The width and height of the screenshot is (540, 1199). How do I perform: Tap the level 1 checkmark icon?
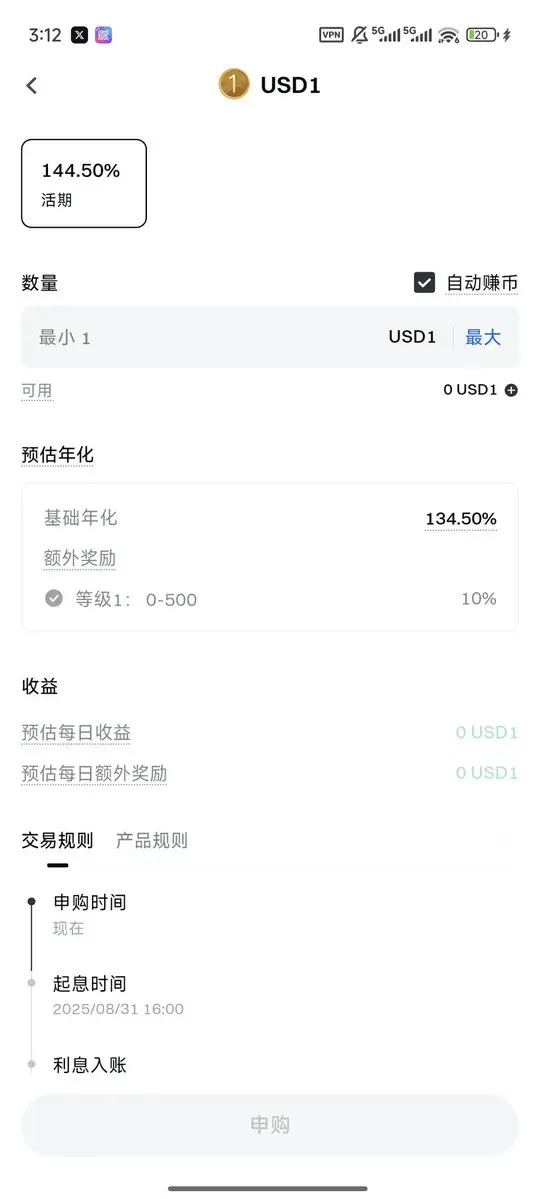[x=54, y=599]
